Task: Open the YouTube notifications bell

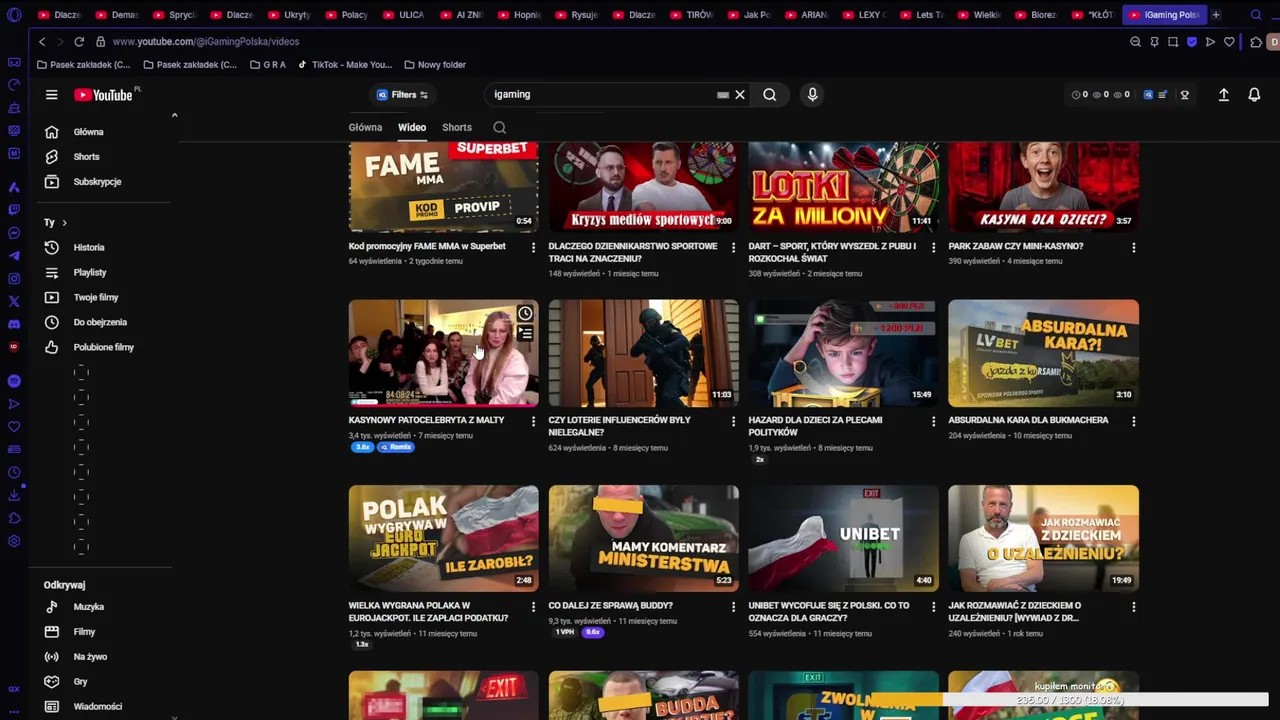Action: point(1254,95)
